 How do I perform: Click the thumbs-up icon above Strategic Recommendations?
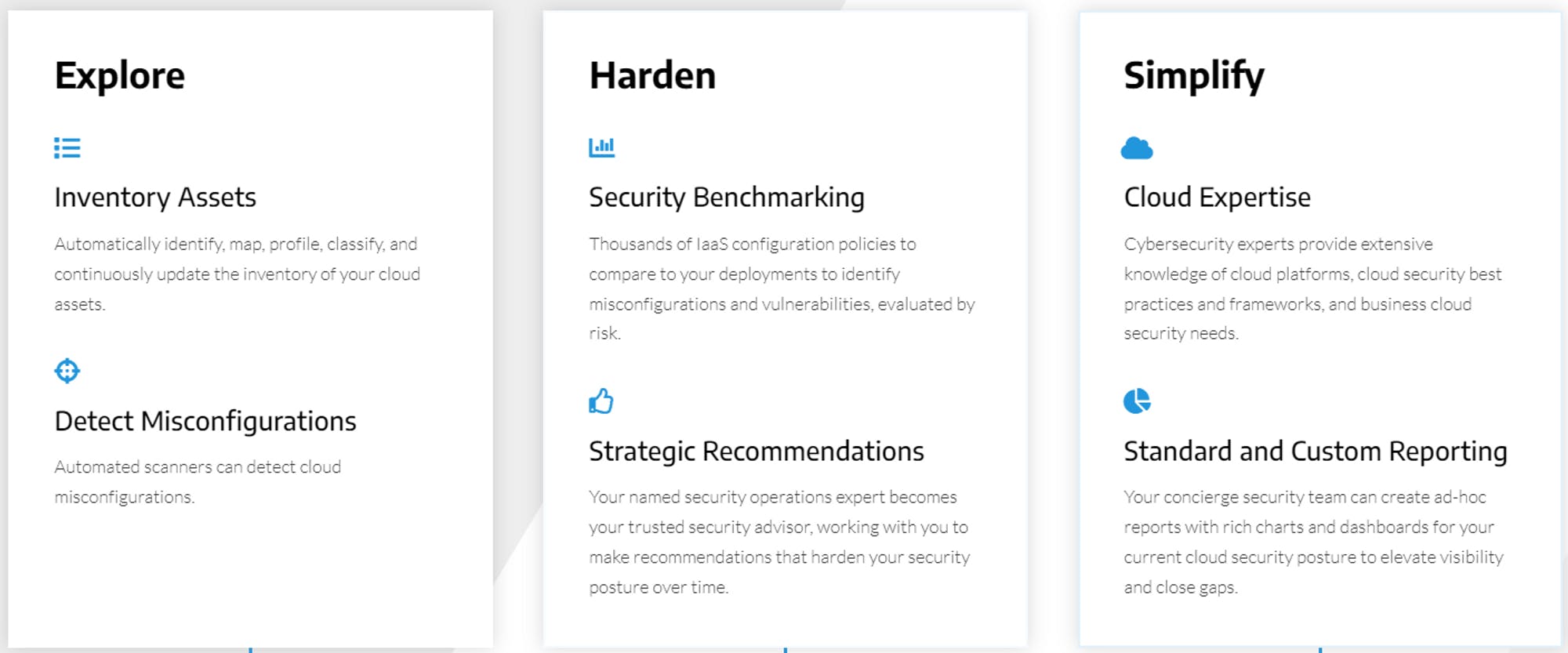click(601, 401)
